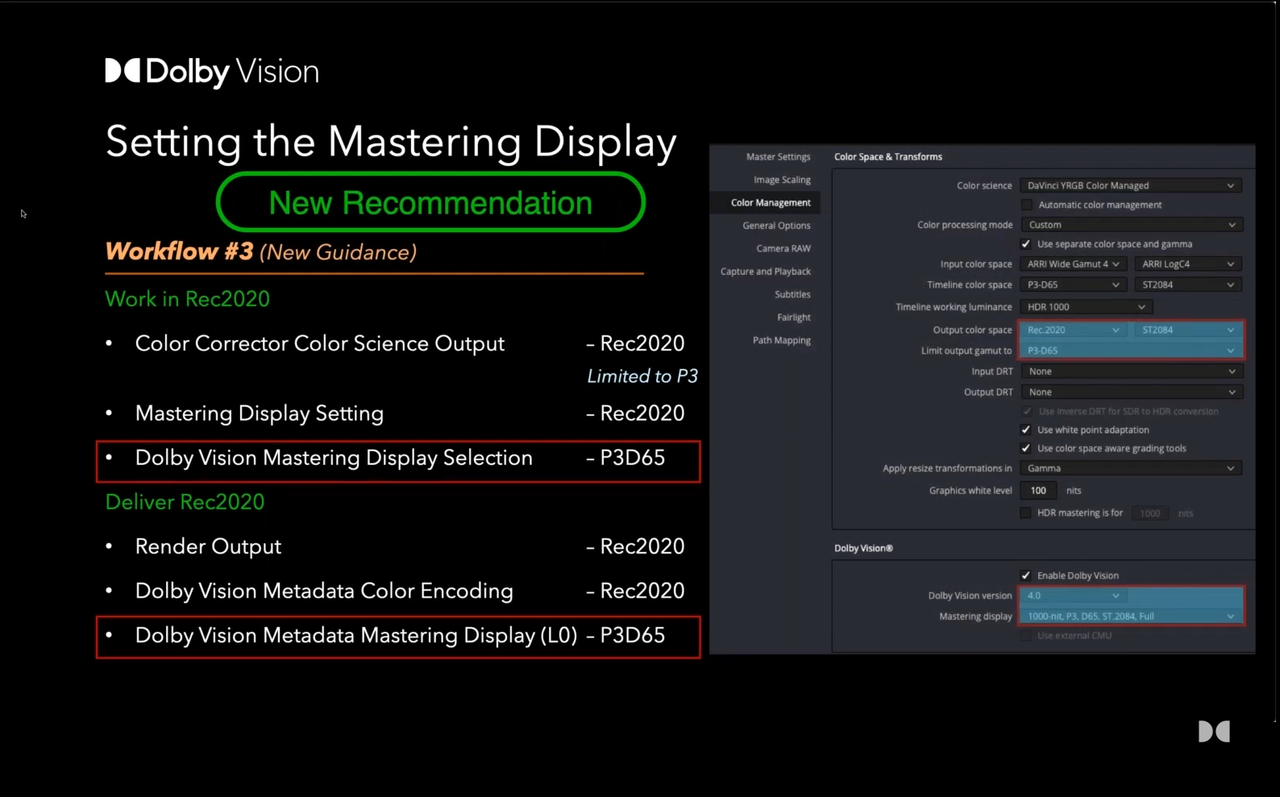Open the Dolby Vision version dropdown
Image resolution: width=1280 pixels, height=797 pixels.
point(1073,596)
